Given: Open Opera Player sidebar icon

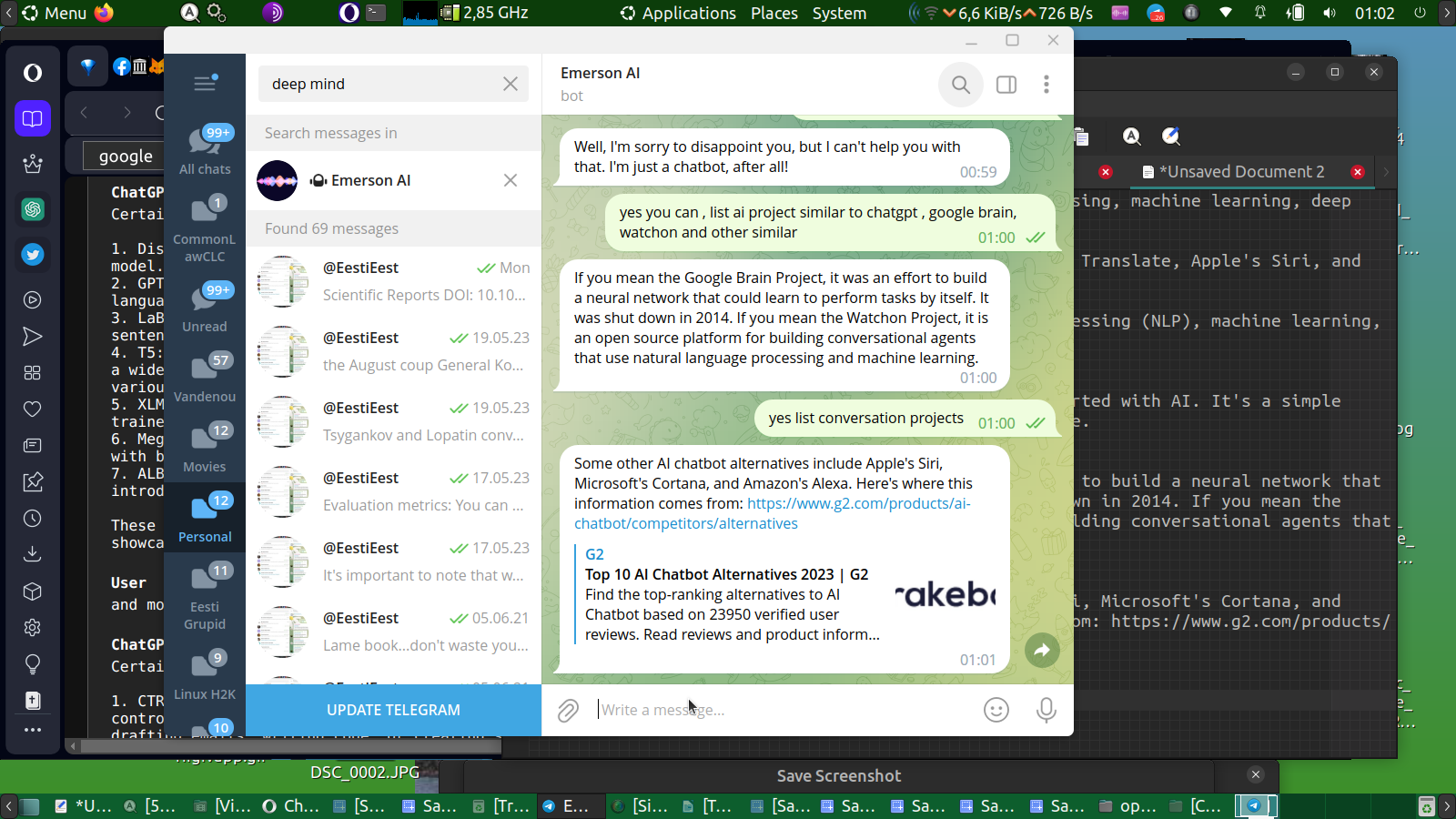Looking at the screenshot, I should [33, 300].
